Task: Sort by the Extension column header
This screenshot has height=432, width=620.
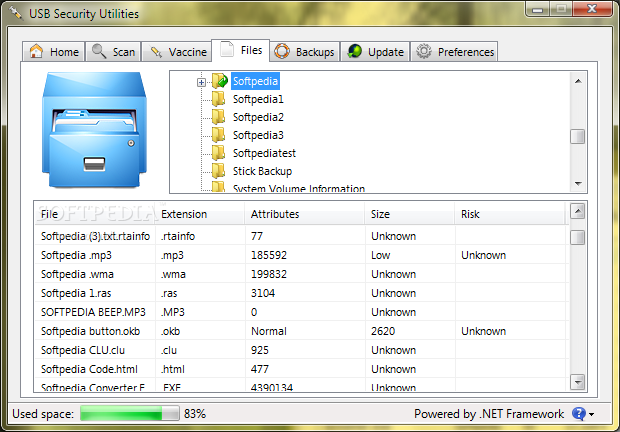Action: point(200,214)
